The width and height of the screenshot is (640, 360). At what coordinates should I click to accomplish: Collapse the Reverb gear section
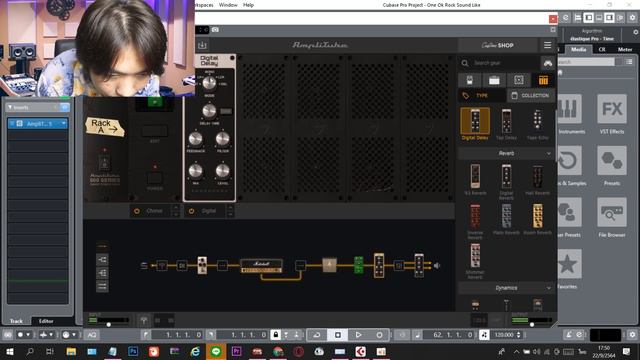549,153
